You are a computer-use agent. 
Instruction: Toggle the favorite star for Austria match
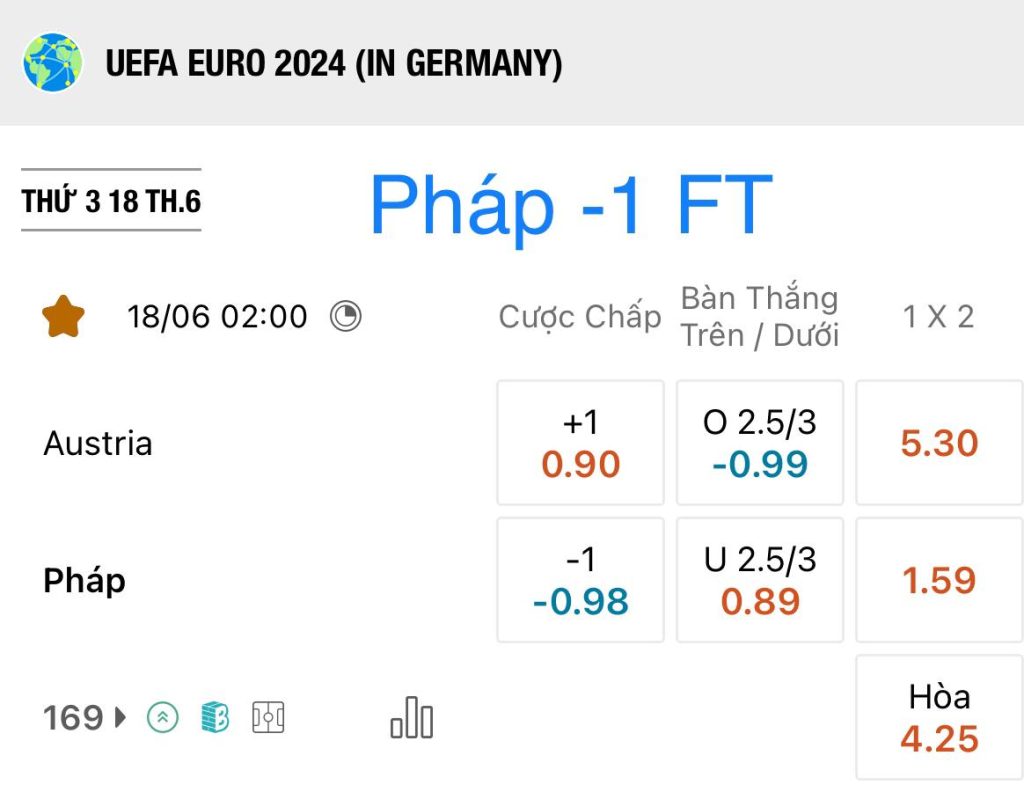[63, 317]
